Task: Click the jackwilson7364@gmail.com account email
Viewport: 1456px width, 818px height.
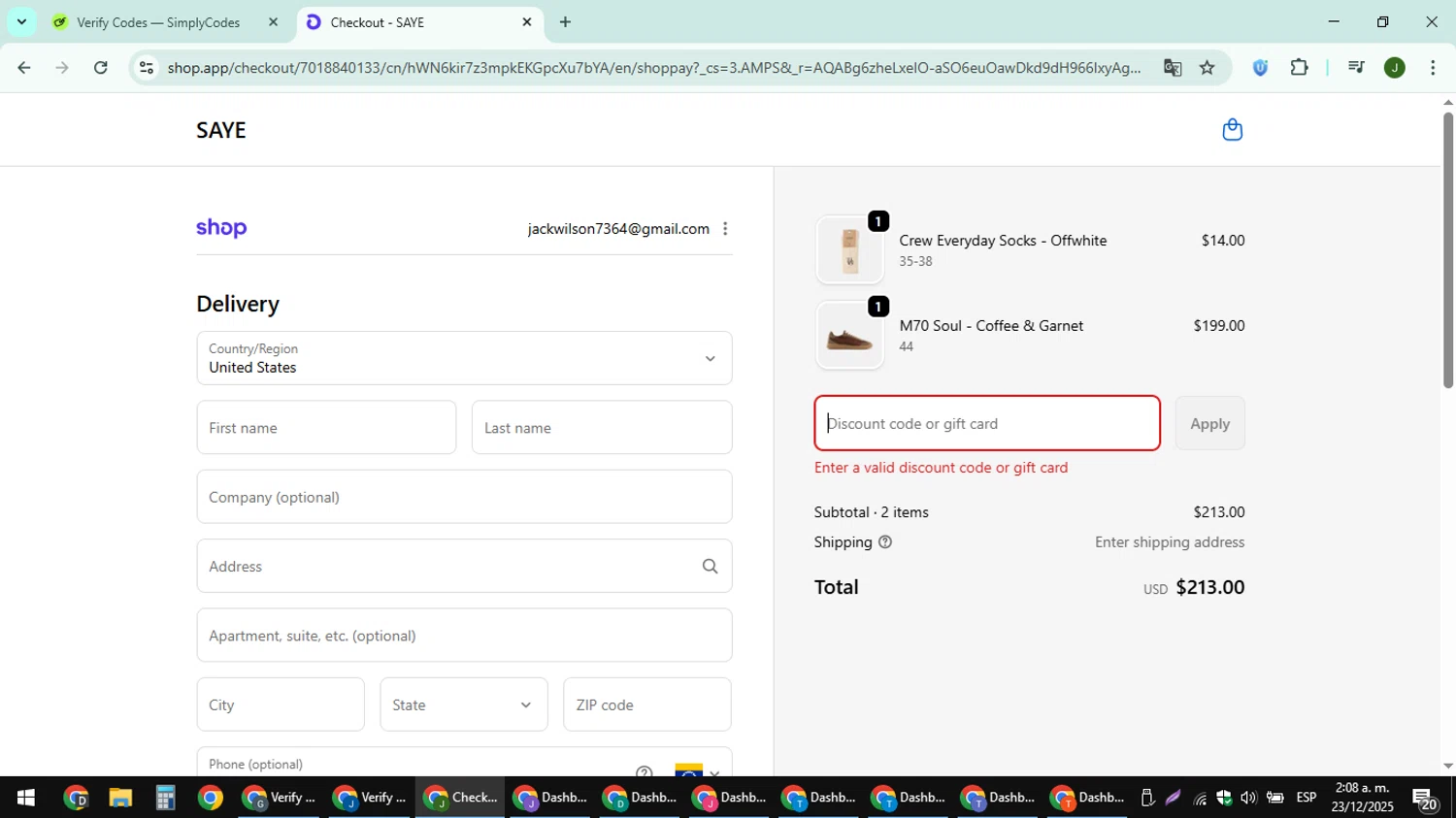Action: (x=618, y=229)
